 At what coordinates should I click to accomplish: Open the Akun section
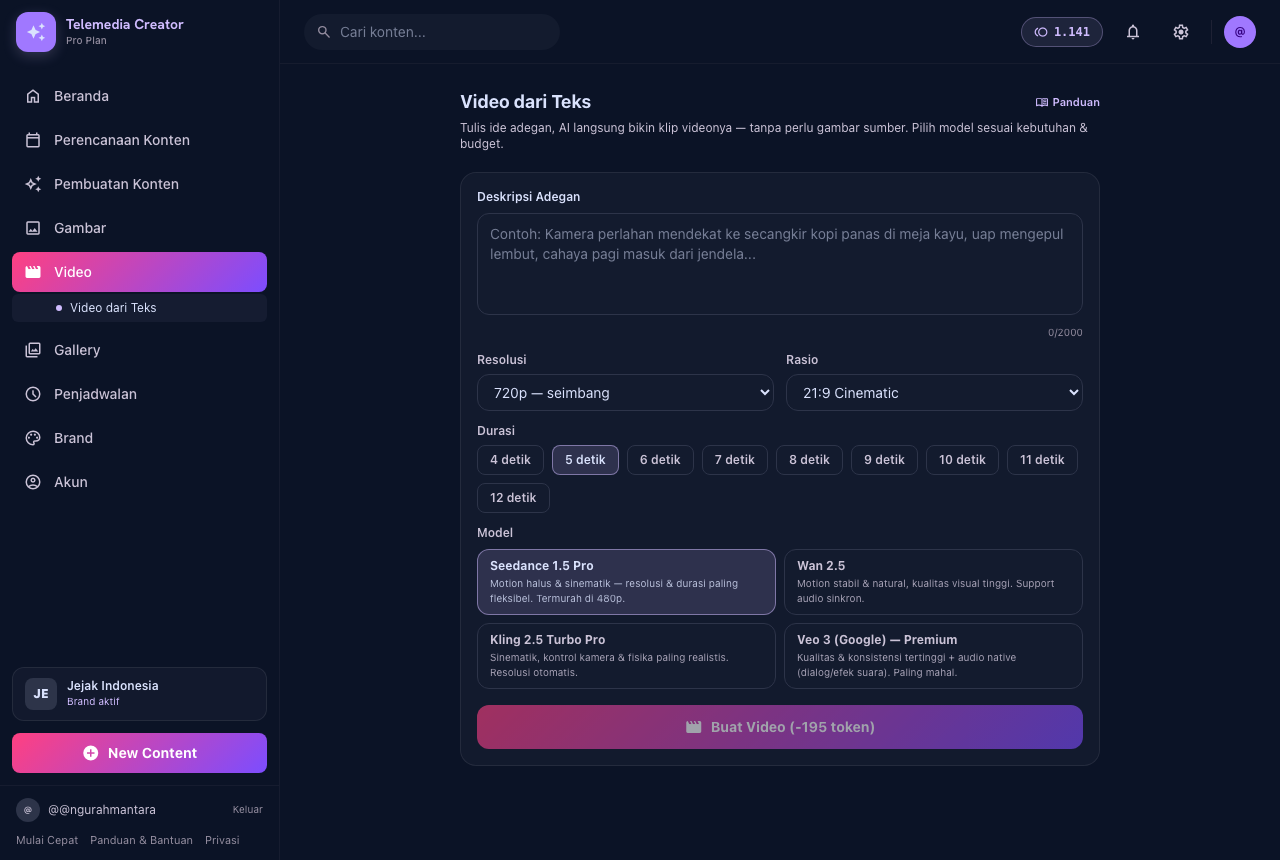[139, 482]
